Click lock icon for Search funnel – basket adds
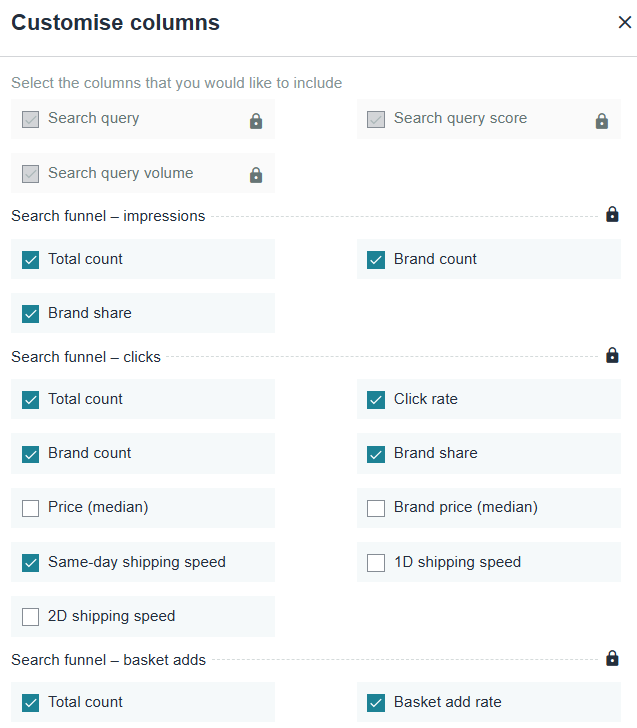 pos(612,658)
